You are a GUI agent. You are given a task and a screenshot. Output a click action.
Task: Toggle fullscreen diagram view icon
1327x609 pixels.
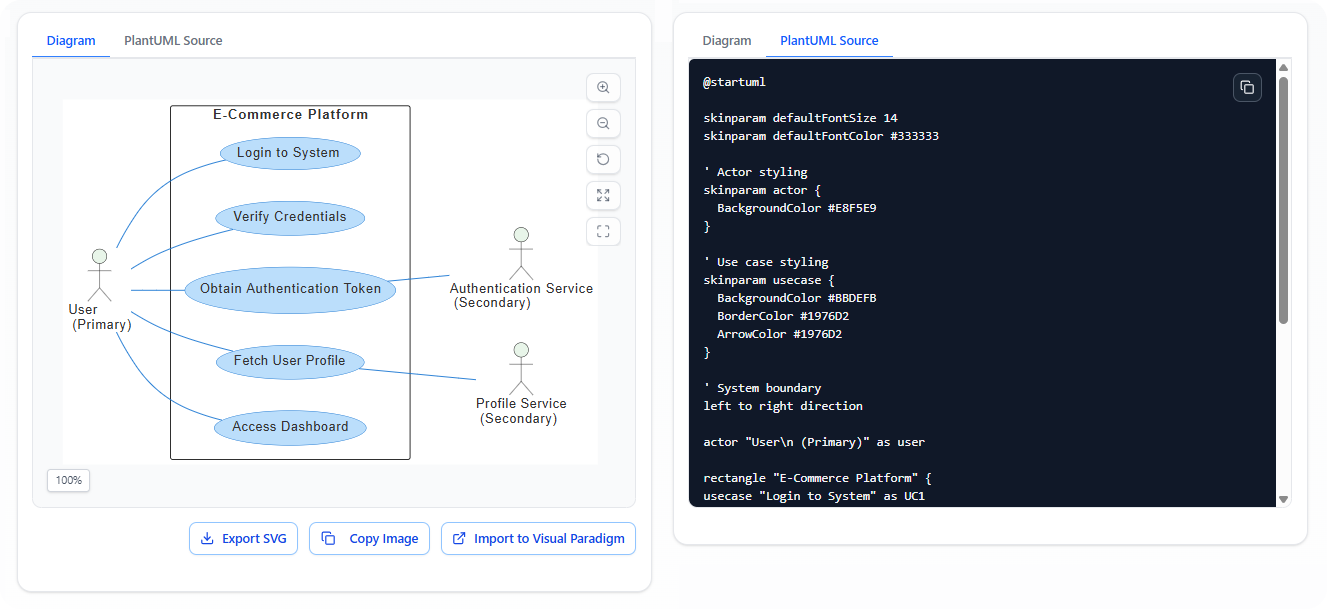603,232
